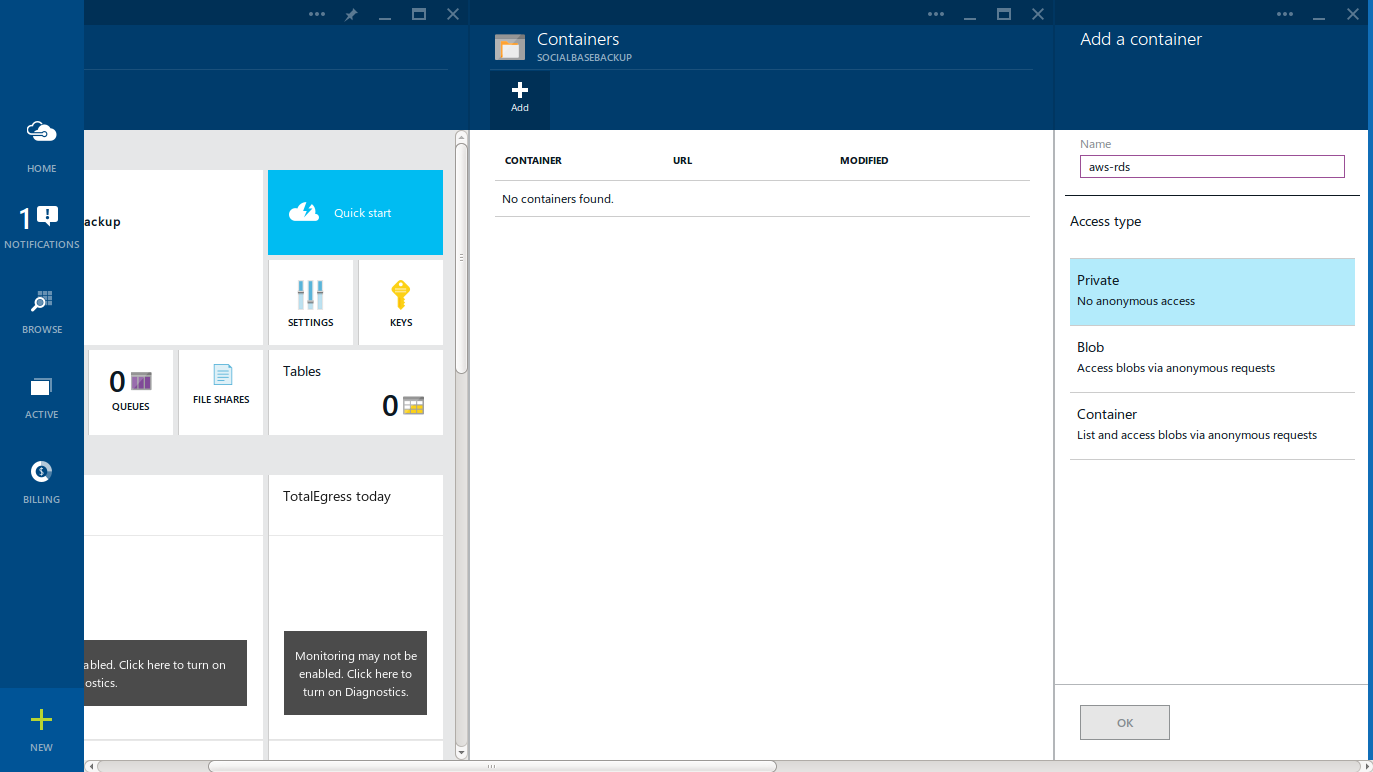
Task: Open the SETTINGS tile
Action: (311, 303)
